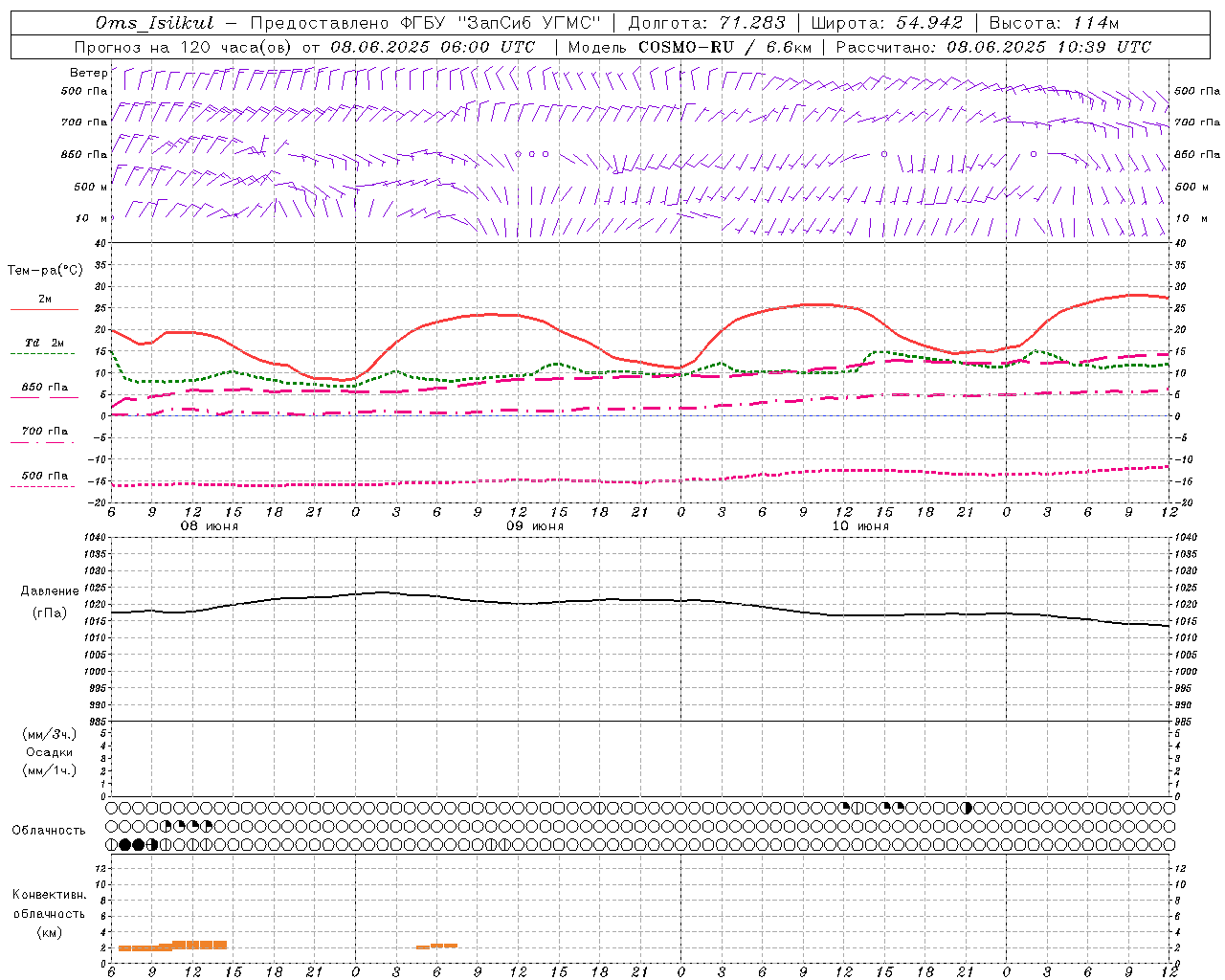The height and width of the screenshot is (980, 1225).
Task: Click the red 2м legend line
Action: 44,309
